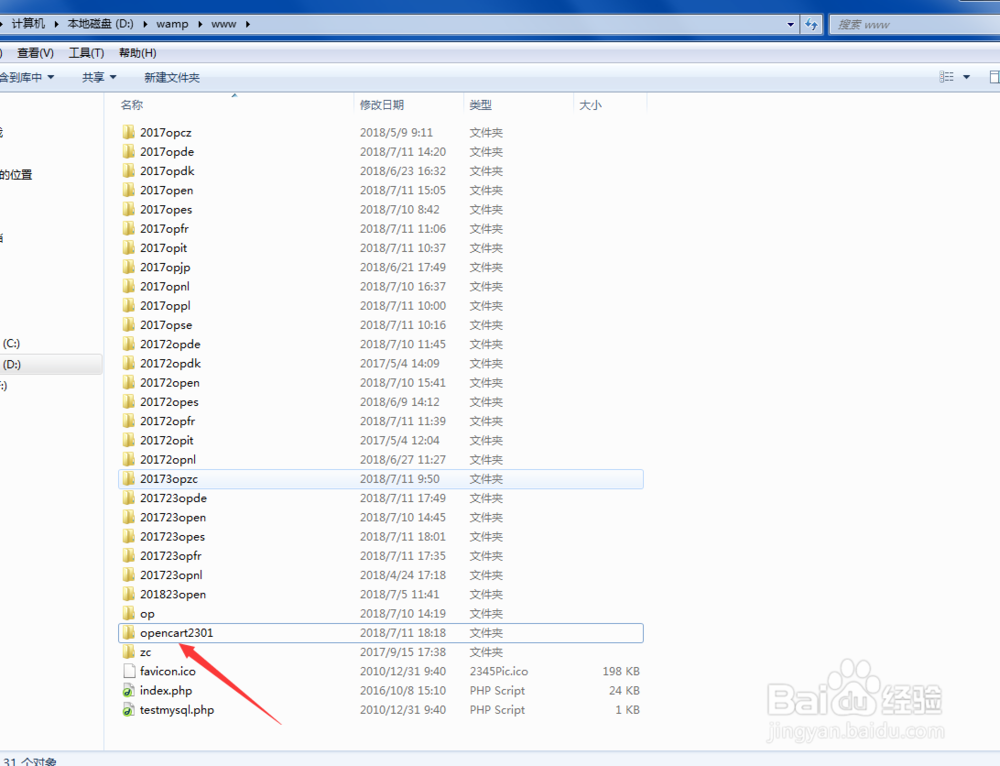
Task: Select the 20172open folder icon
Action: pos(129,382)
